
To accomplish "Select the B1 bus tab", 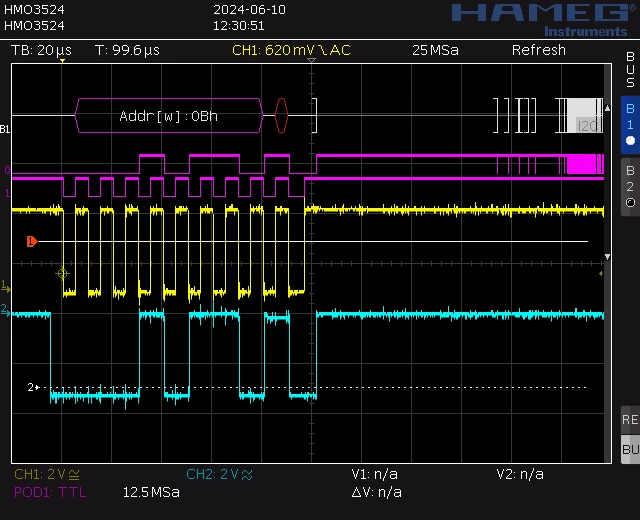I will tap(630, 125).
